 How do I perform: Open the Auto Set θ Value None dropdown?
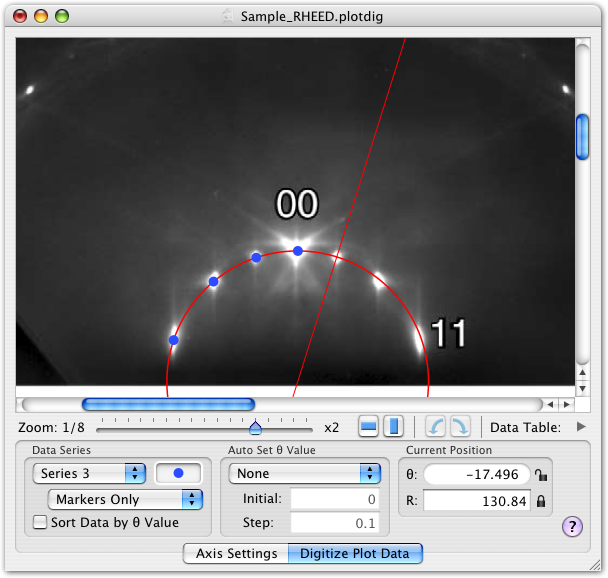coord(305,473)
